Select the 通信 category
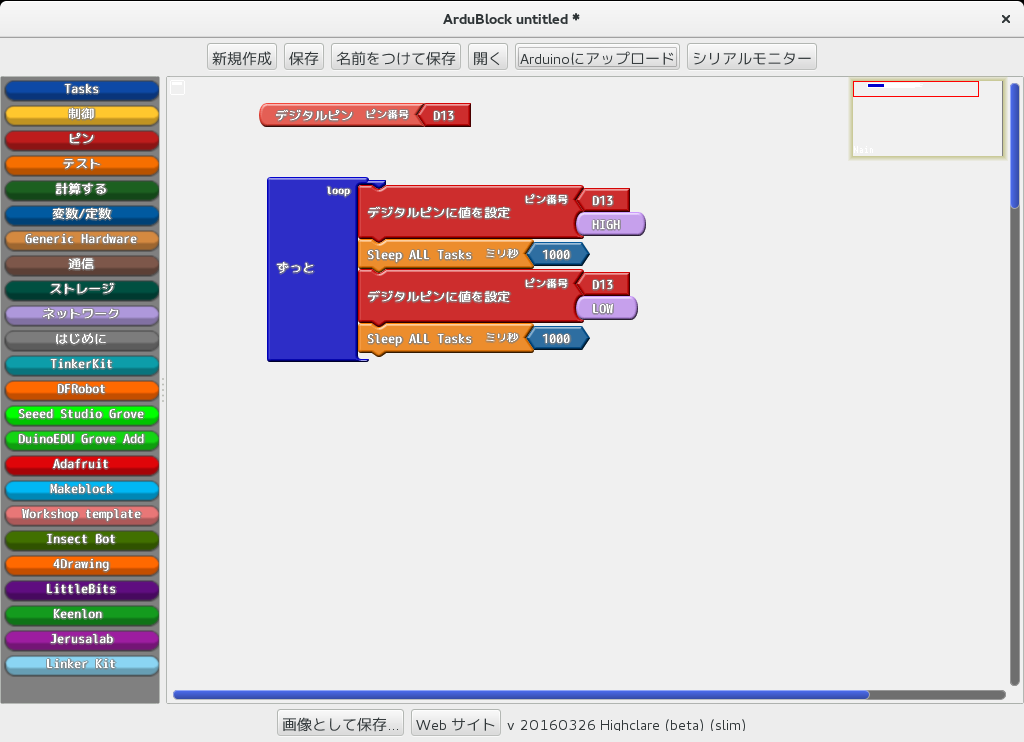This screenshot has height=742, width=1024. tap(82, 265)
